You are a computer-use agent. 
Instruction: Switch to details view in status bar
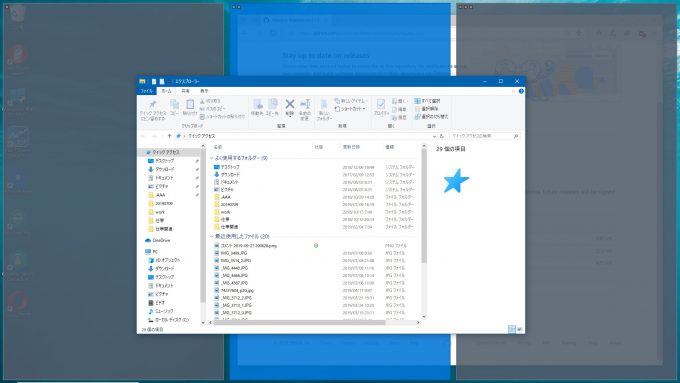click(512, 330)
